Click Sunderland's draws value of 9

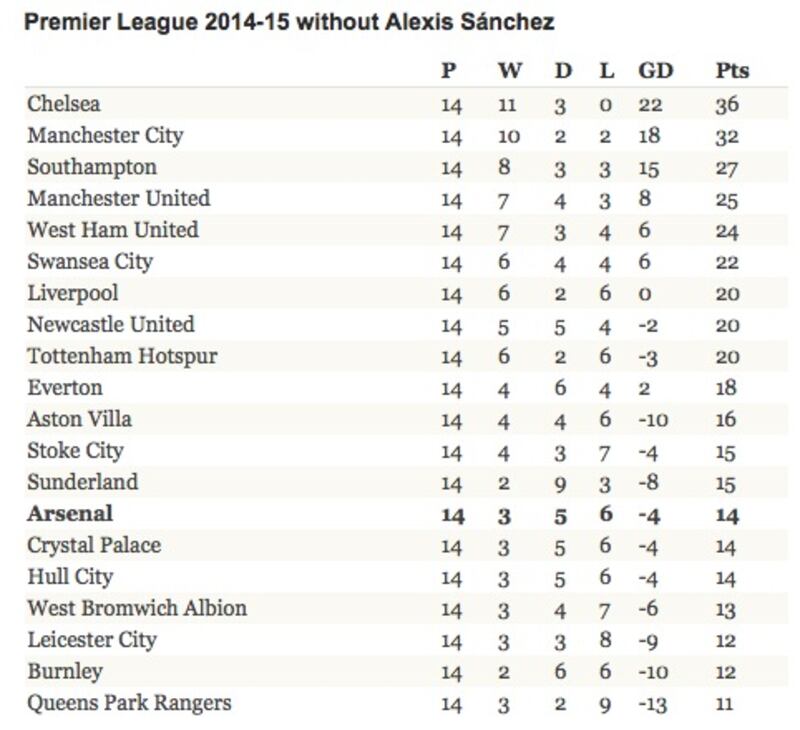tap(560, 484)
